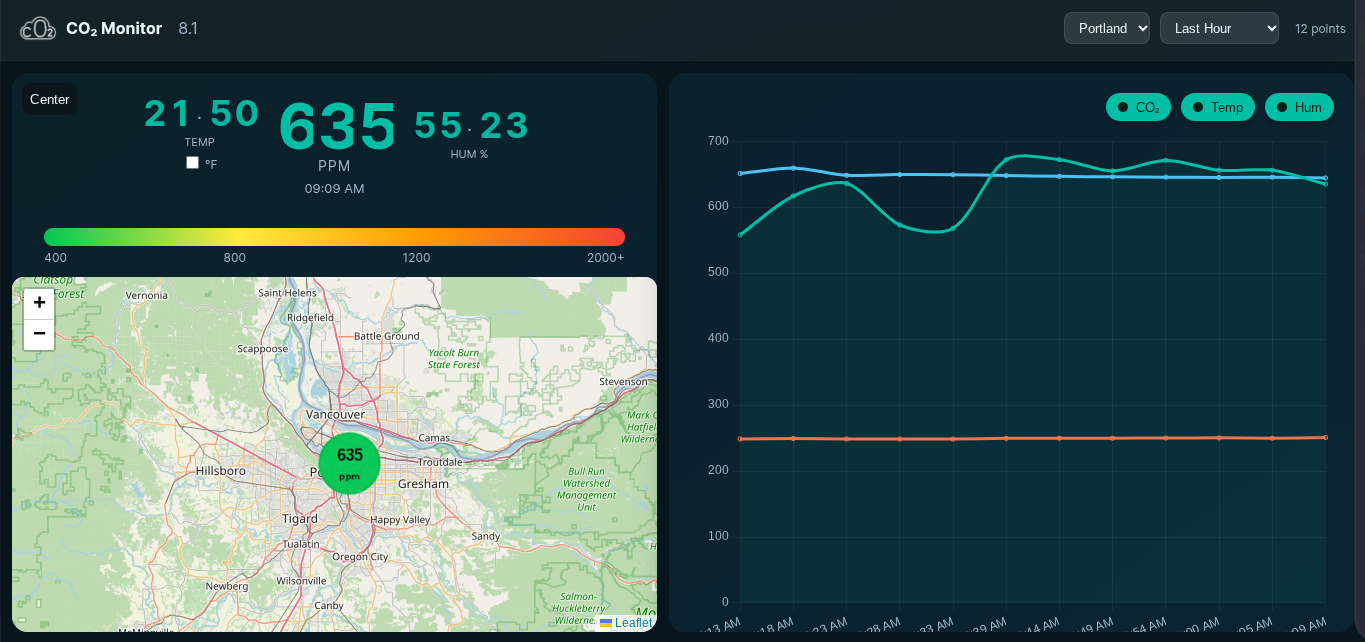The image size is (1365, 642).
Task: Zoom out using the map minus icon
Action: [x=39, y=333]
